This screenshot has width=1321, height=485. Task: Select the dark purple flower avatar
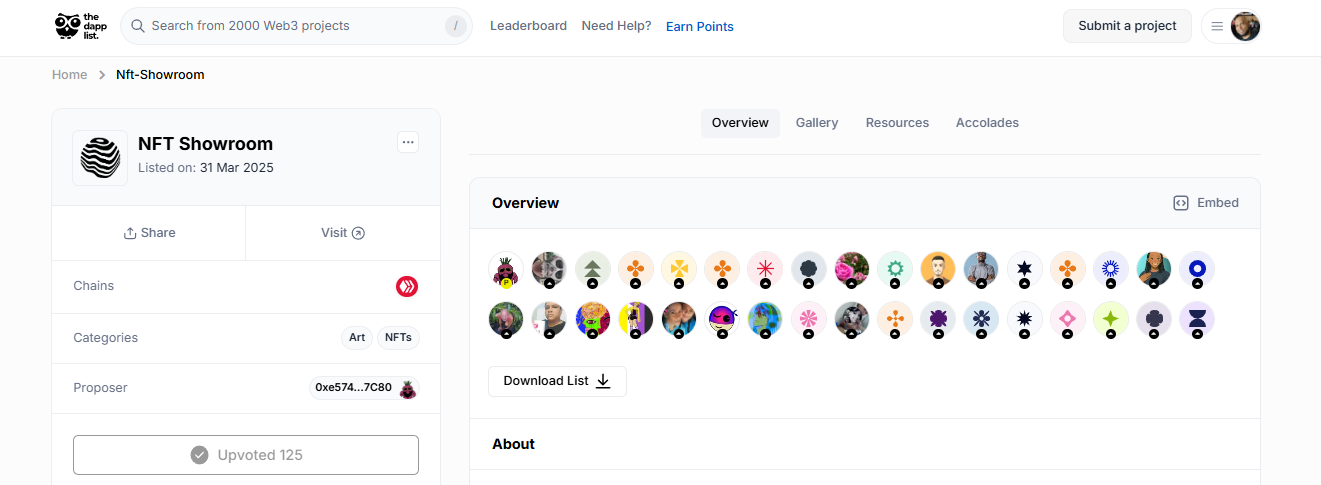pyautogui.click(x=938, y=319)
